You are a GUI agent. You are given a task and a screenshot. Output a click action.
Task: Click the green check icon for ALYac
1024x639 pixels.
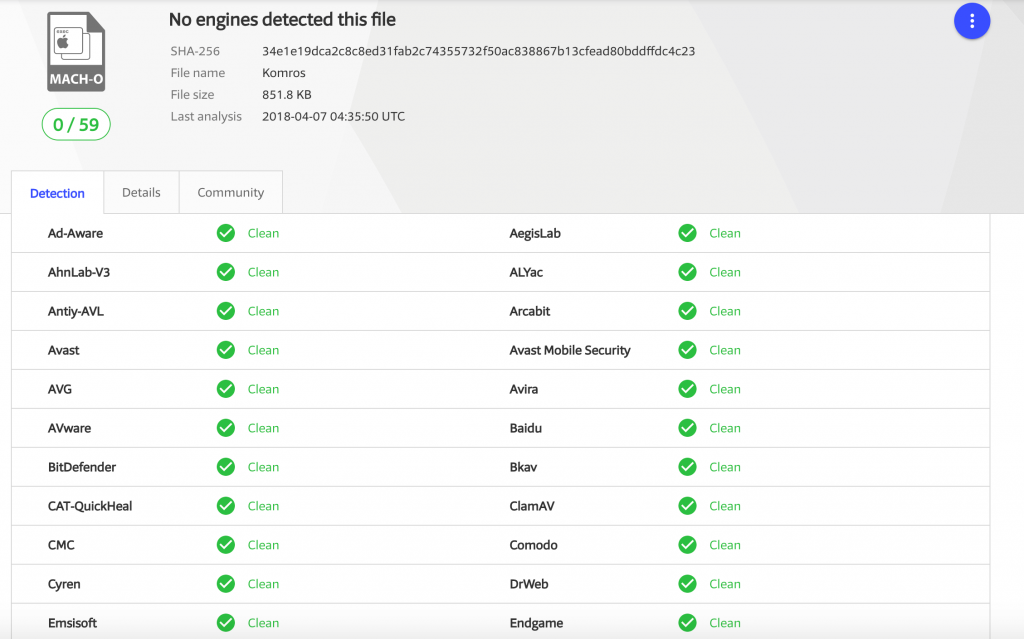pos(687,272)
